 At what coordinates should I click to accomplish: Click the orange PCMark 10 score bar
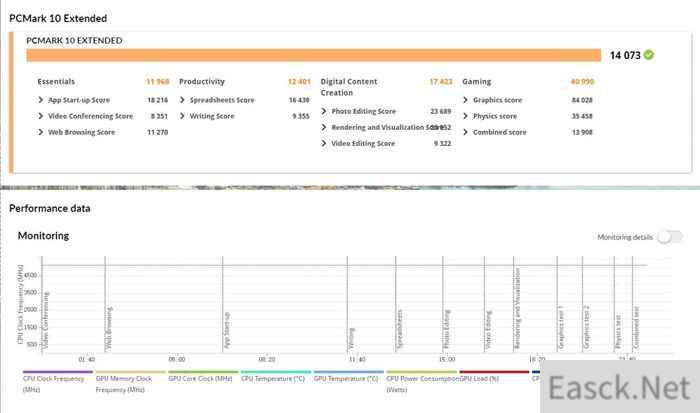[314, 55]
